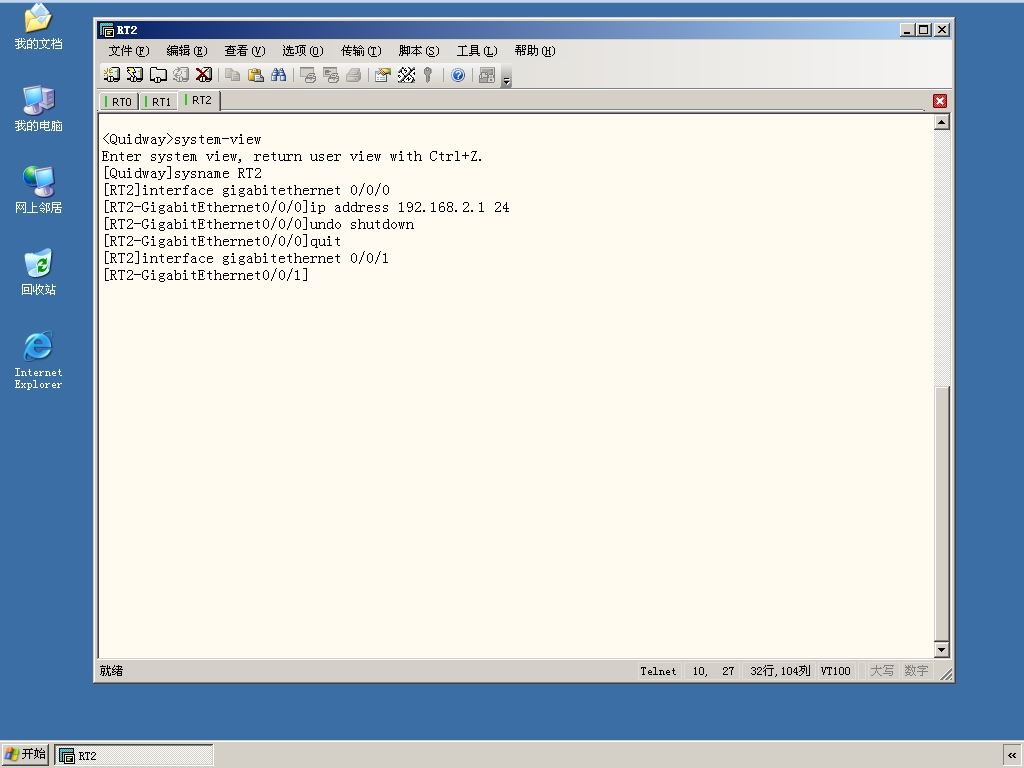Open the 文件(F) menu
The height and width of the screenshot is (768, 1024).
pos(129,51)
